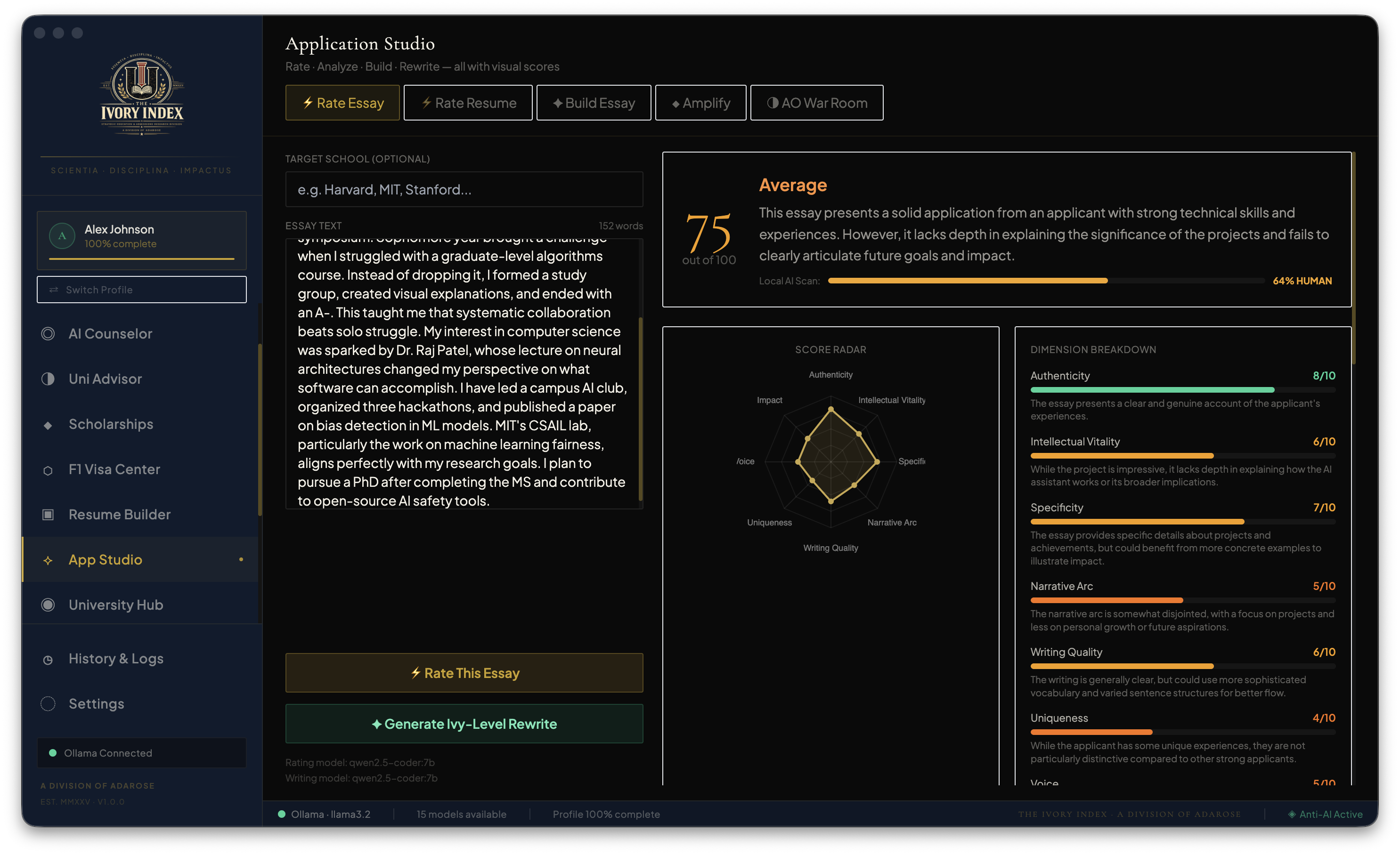Click the Writing Quality 6/10 score
The height and width of the screenshot is (855, 1400).
point(1324,652)
